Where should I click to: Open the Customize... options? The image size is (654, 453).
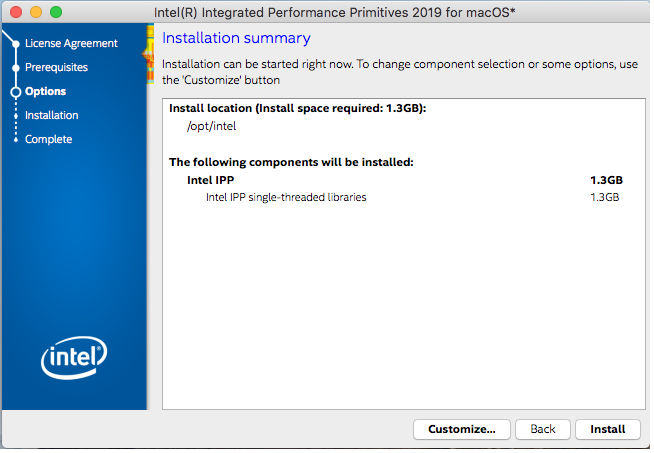tap(462, 429)
